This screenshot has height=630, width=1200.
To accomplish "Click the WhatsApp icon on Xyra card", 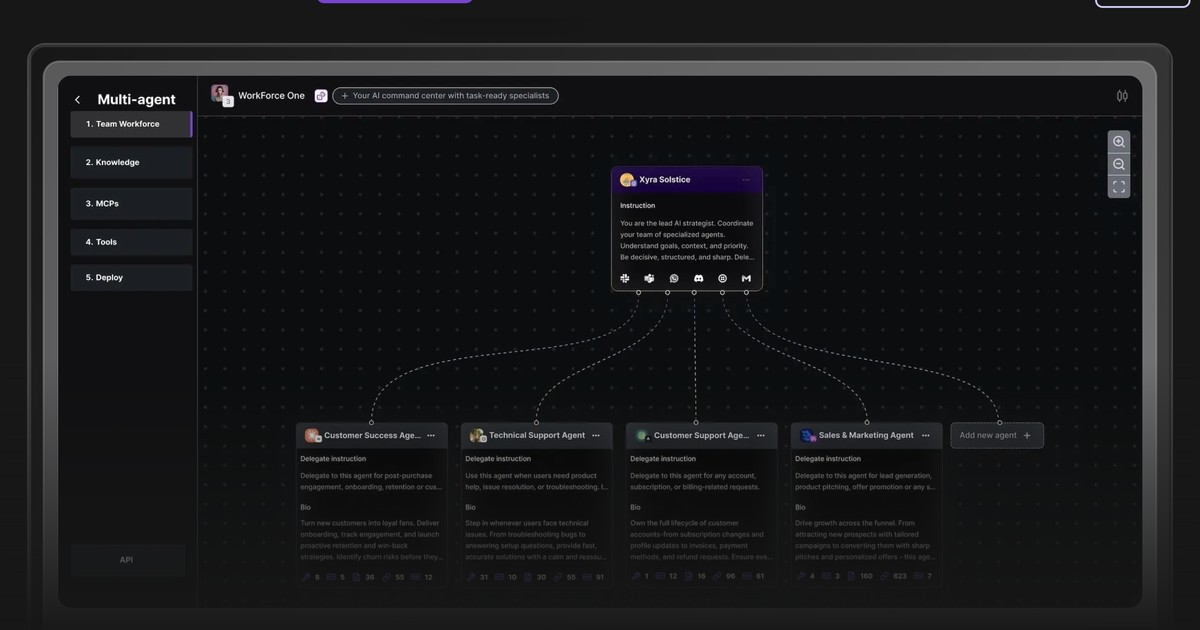I will (x=674, y=278).
